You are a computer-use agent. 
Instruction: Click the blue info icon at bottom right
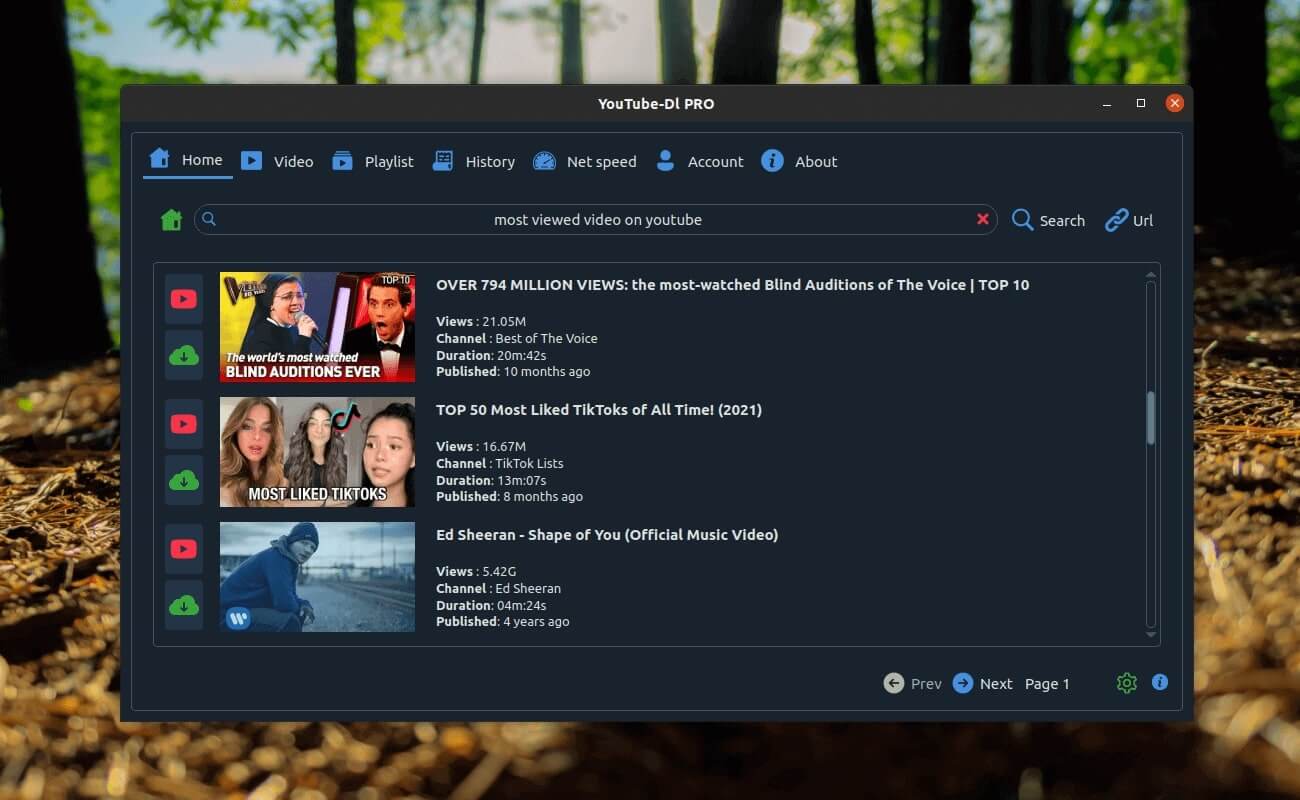point(1160,682)
